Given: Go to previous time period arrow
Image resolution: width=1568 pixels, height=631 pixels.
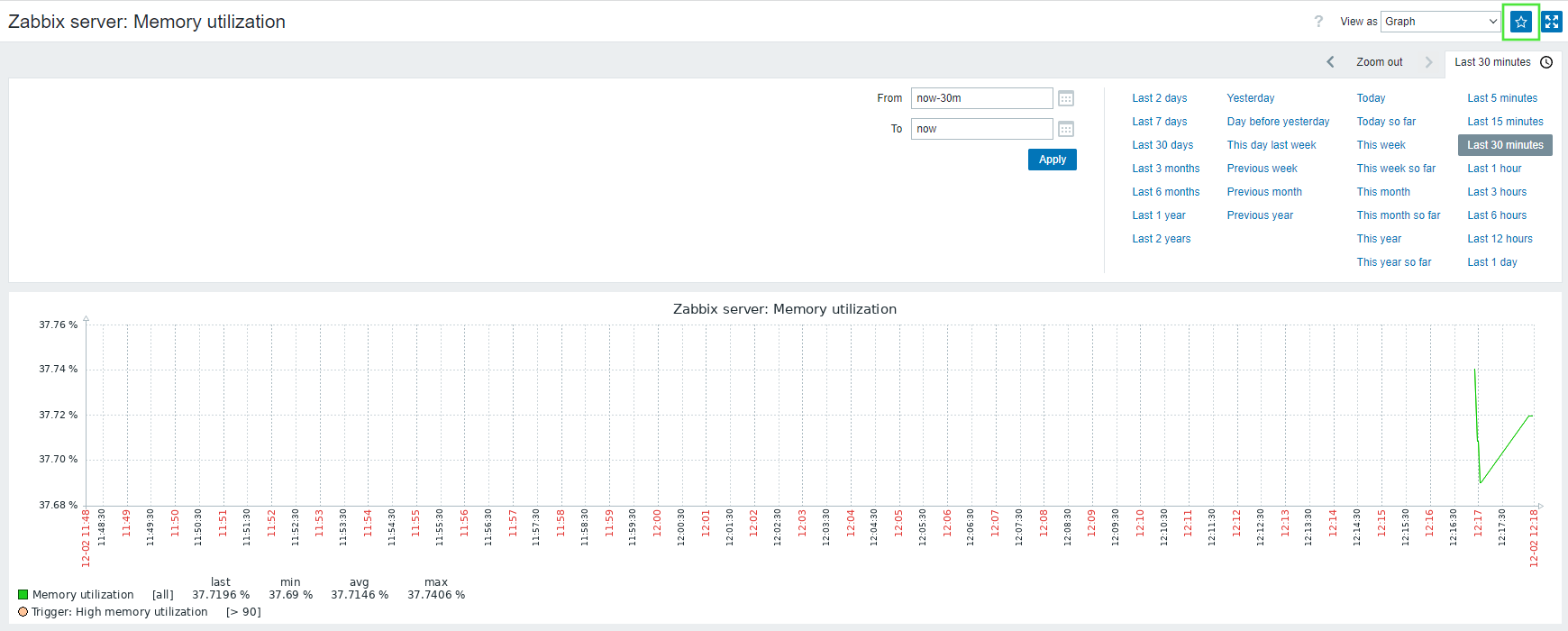Looking at the screenshot, I should (x=1330, y=62).
